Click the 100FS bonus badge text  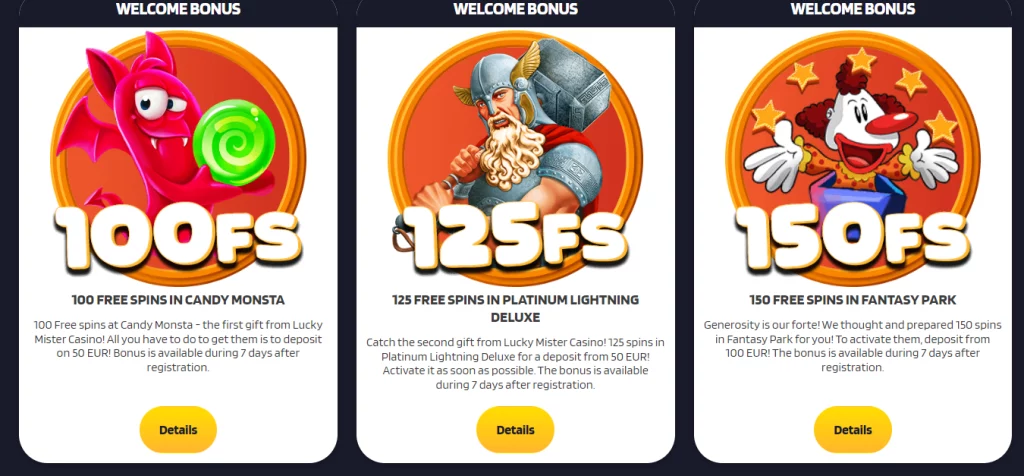(x=178, y=235)
